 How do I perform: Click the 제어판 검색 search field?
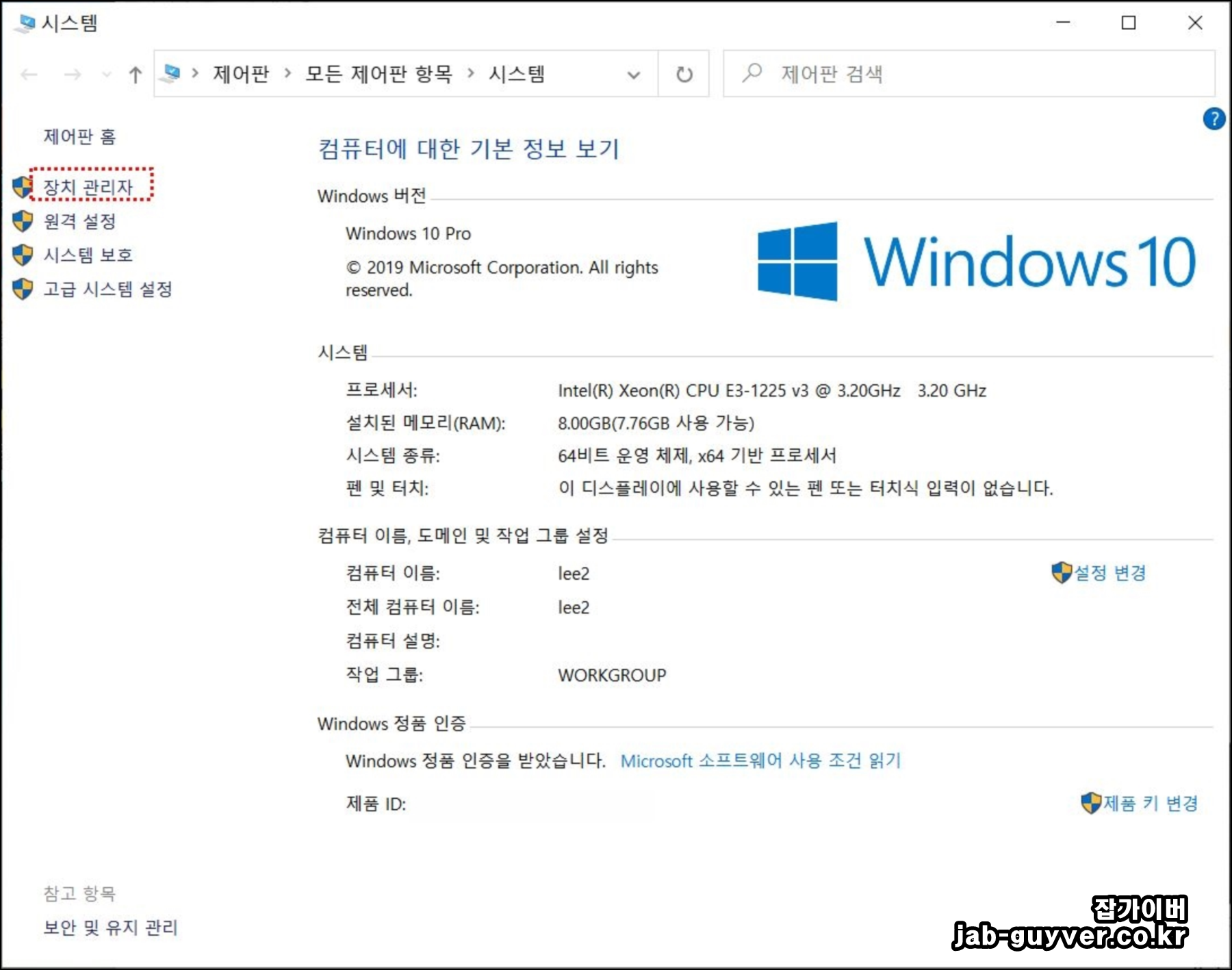[969, 73]
